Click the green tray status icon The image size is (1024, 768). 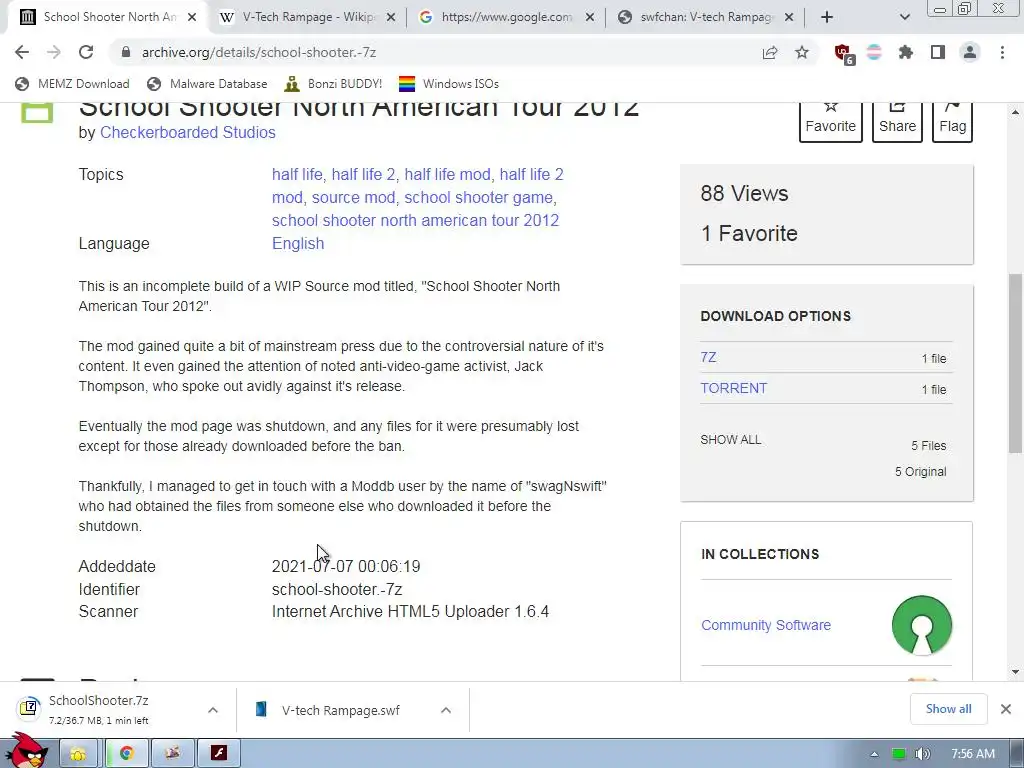coord(899,754)
